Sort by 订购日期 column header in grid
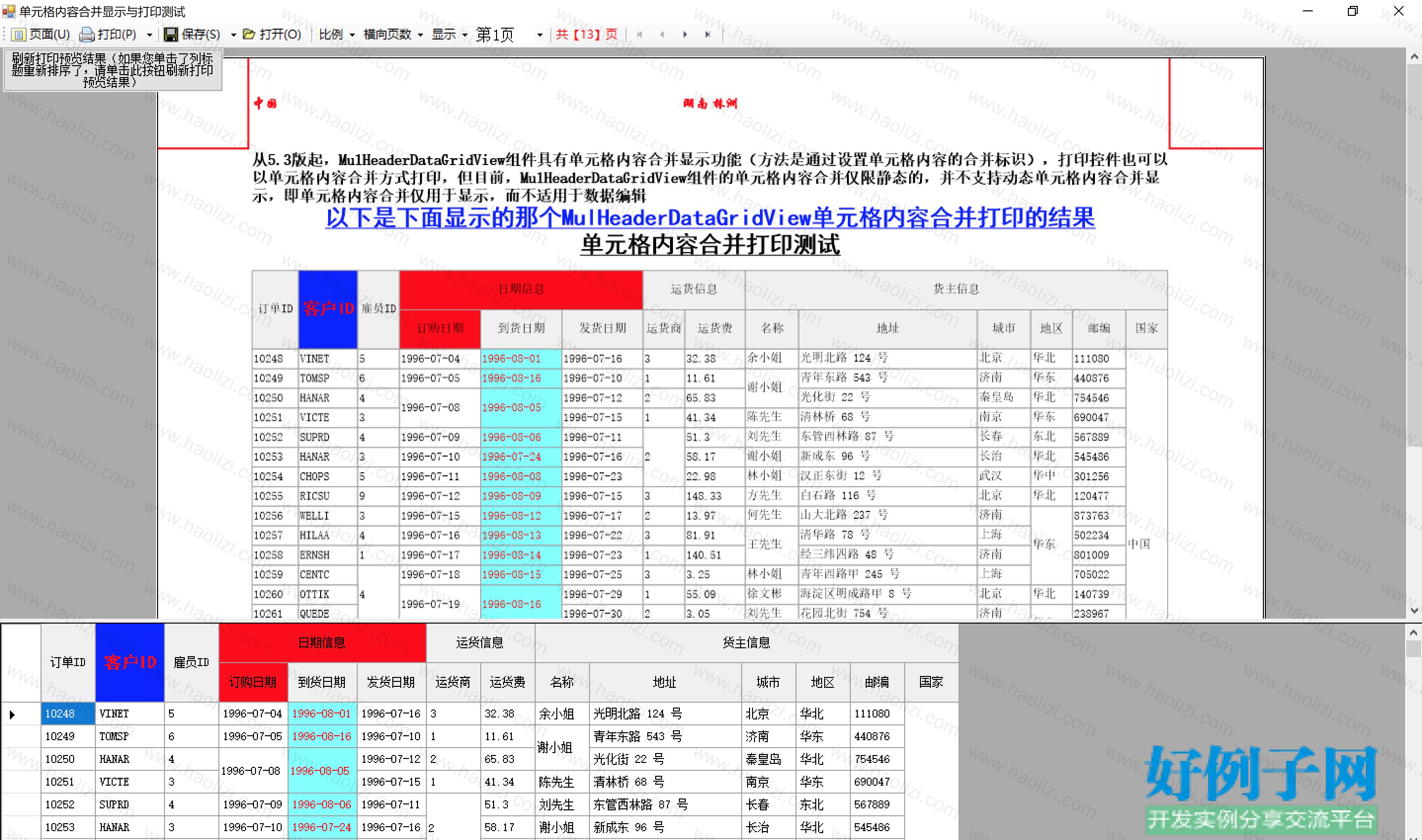The image size is (1422, 840). click(253, 682)
